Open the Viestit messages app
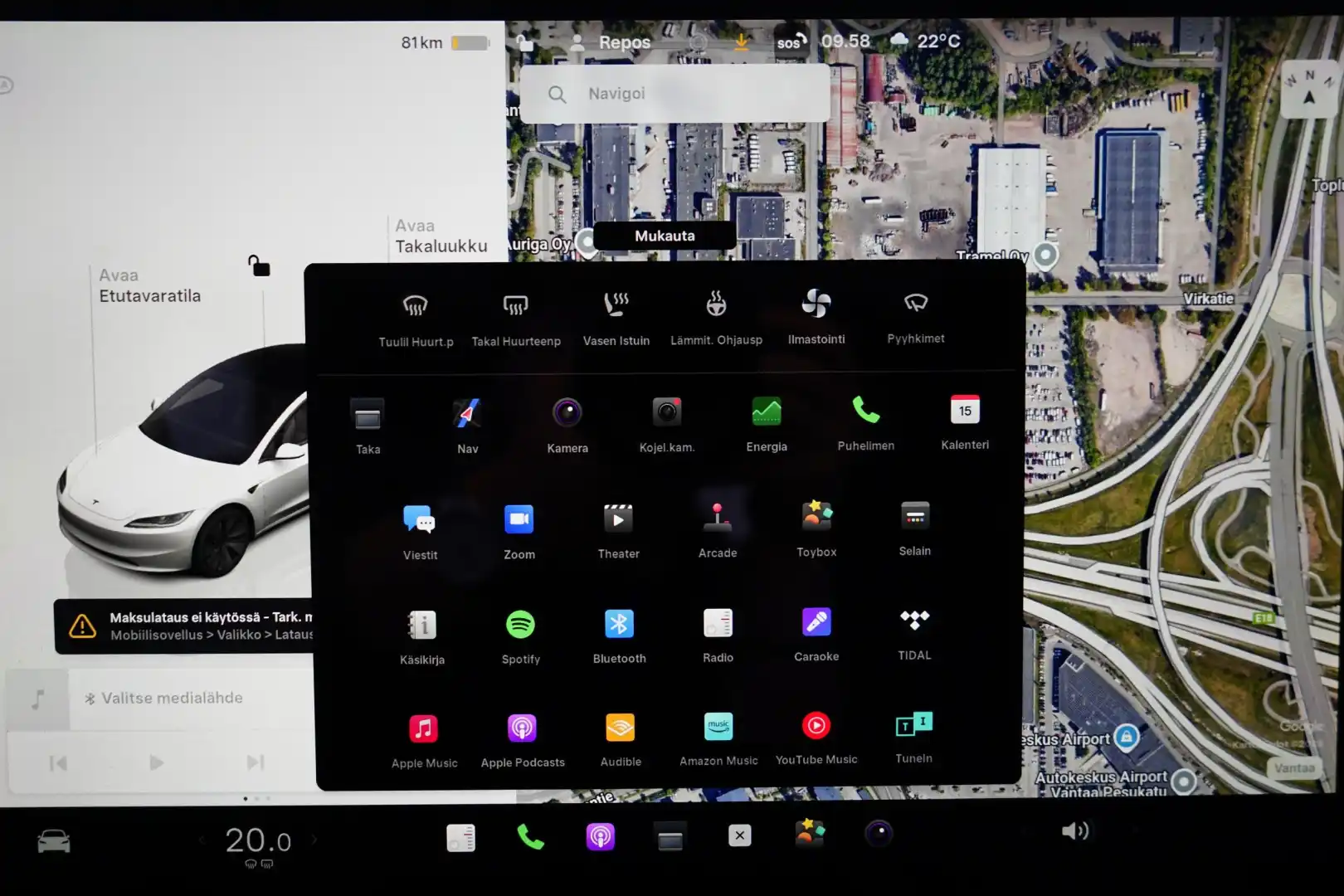This screenshot has height=896, width=1344. click(x=420, y=532)
